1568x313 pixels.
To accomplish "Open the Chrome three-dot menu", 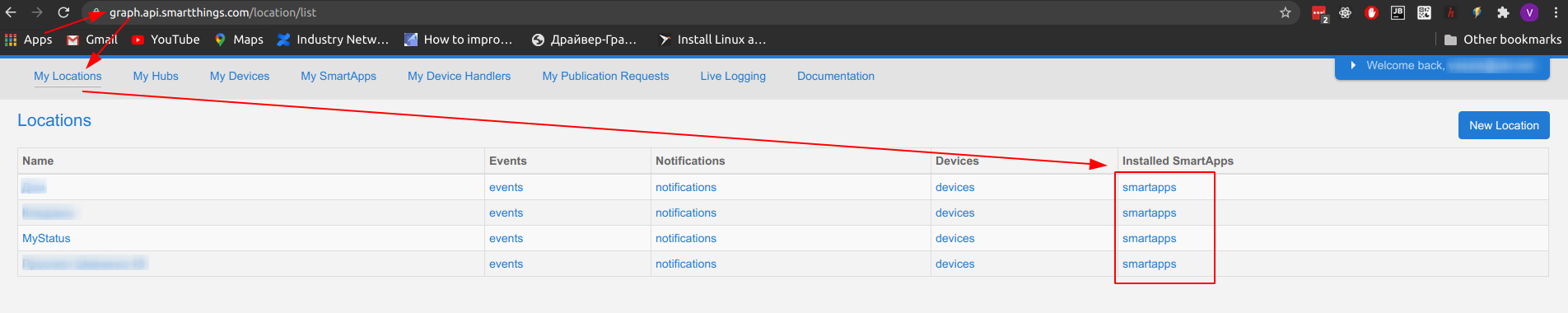I will click(x=1555, y=12).
